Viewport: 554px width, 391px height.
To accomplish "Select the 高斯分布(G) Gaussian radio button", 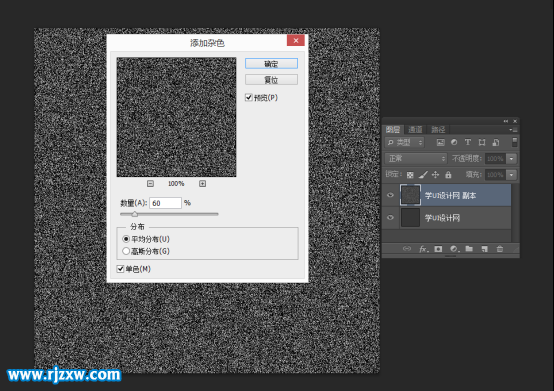I will point(126,251).
